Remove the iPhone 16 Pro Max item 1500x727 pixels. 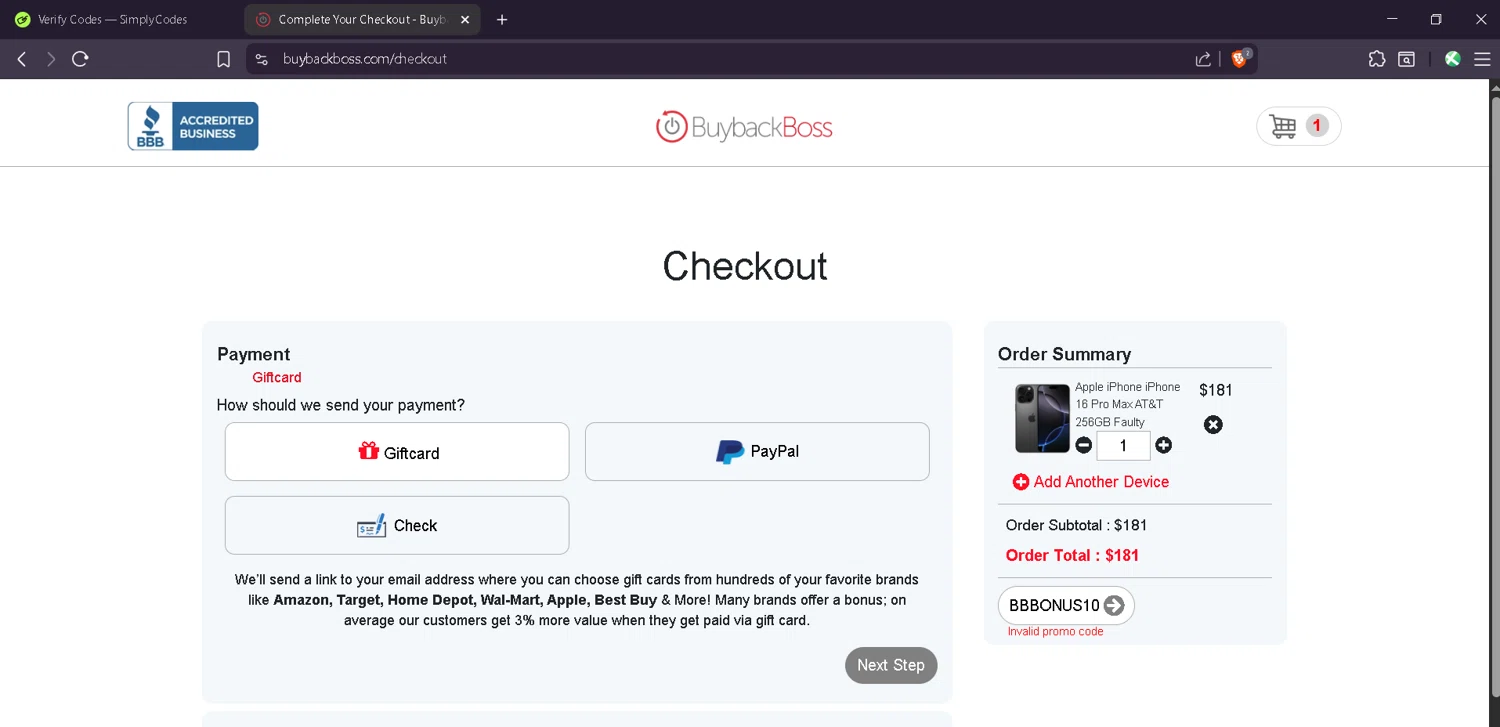pyautogui.click(x=1213, y=425)
